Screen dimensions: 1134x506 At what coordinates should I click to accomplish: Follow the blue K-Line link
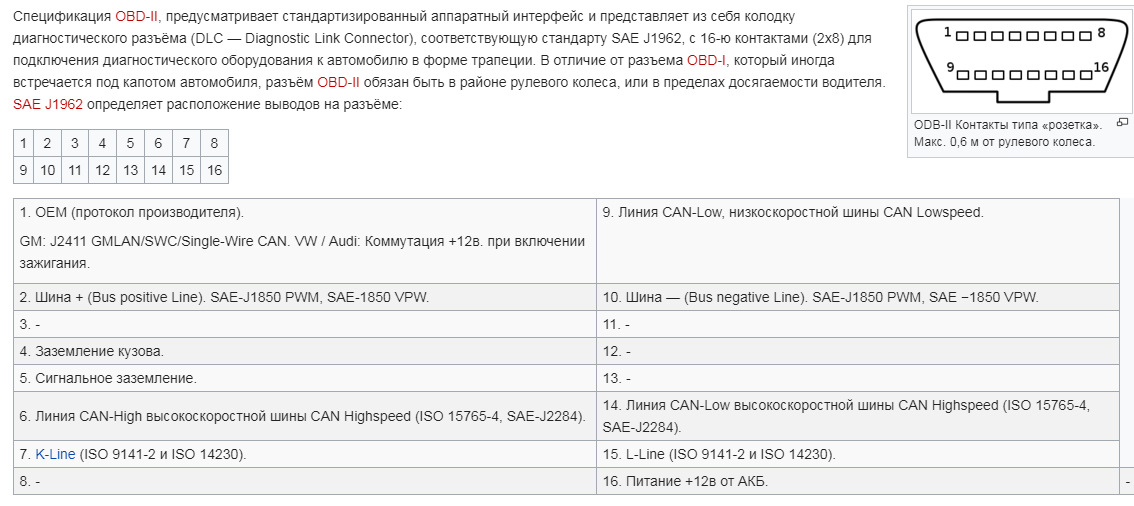[55, 454]
